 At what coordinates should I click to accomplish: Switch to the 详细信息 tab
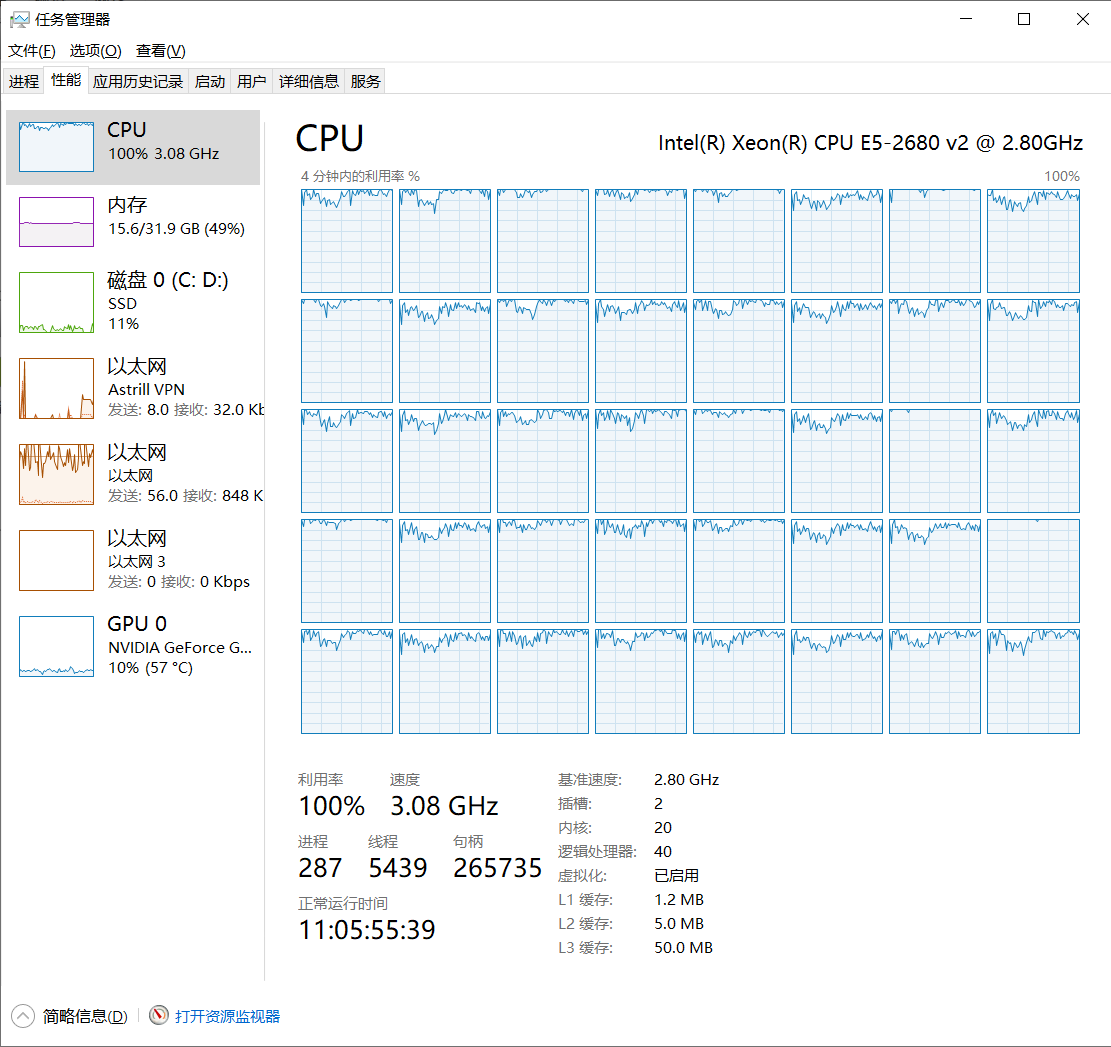point(309,81)
